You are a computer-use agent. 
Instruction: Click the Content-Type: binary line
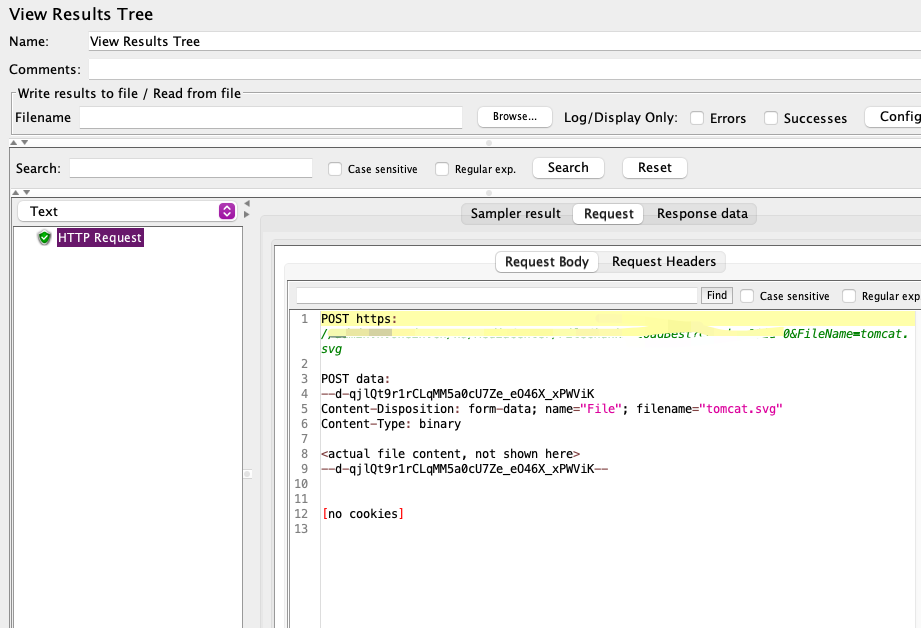[x=391, y=424]
